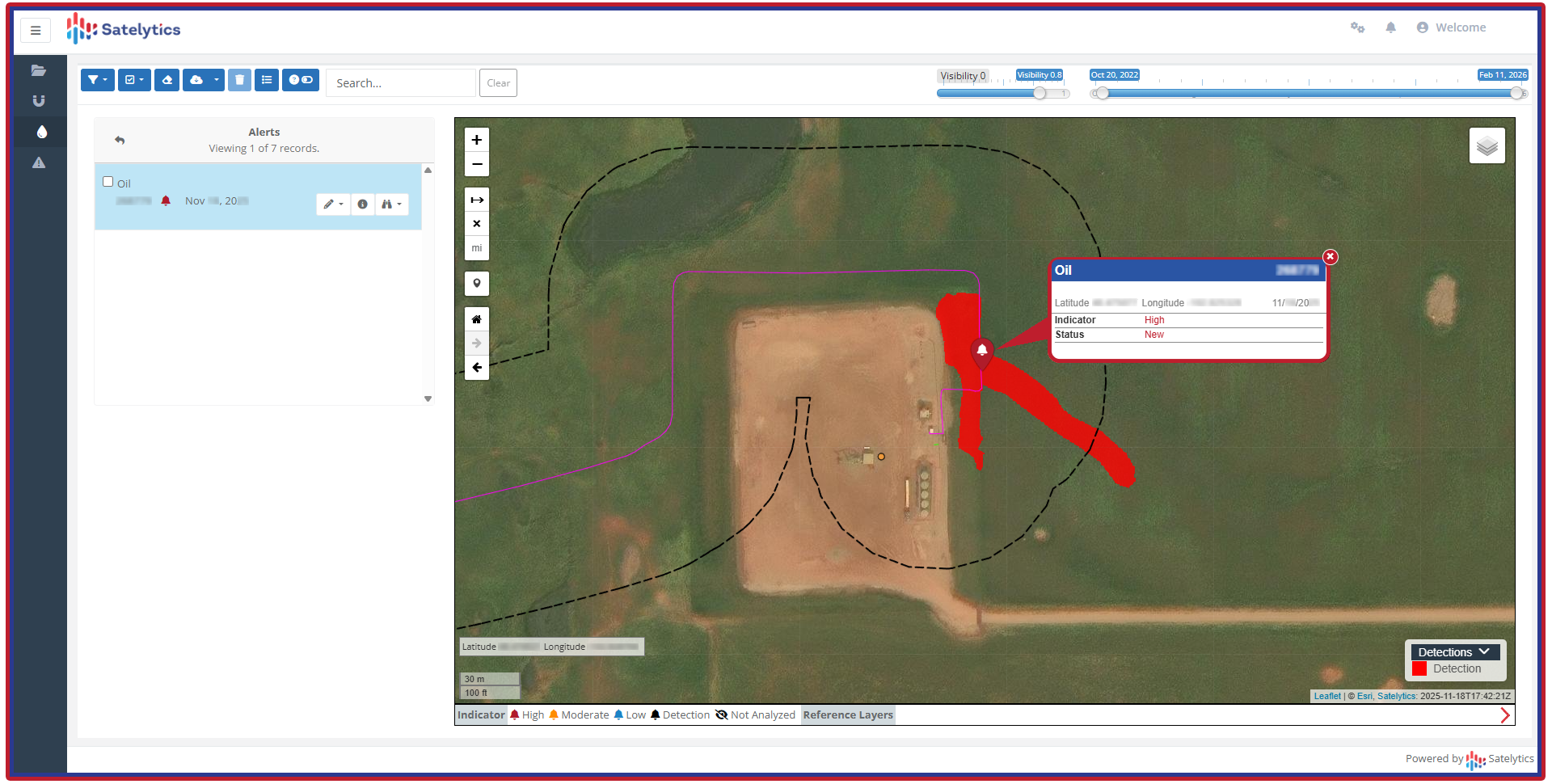This screenshot has width=1552, height=784.
Task: Click the location pin map tool
Action: (x=477, y=284)
